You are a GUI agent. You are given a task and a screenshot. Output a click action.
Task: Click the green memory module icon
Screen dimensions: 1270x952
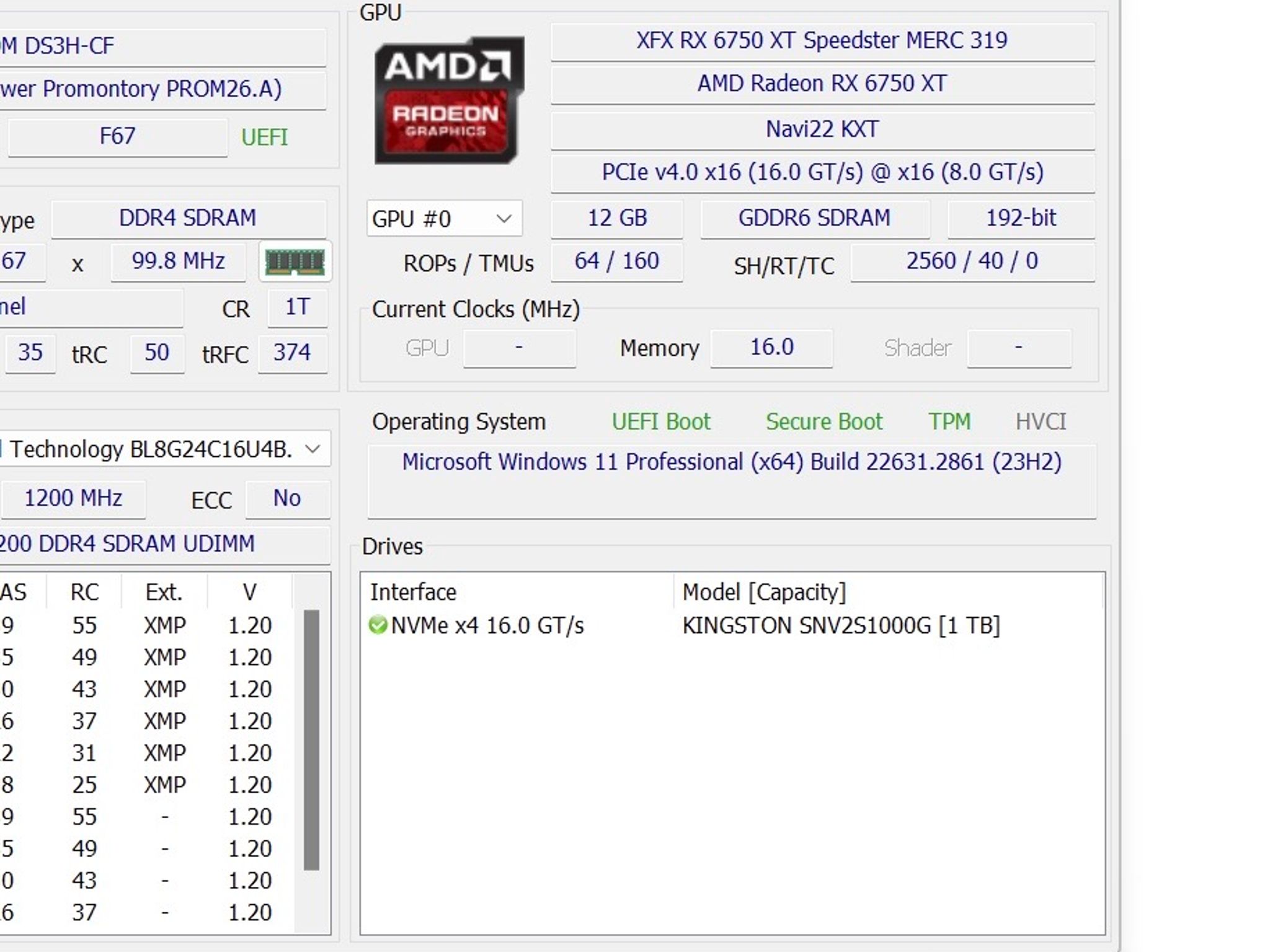coord(295,262)
